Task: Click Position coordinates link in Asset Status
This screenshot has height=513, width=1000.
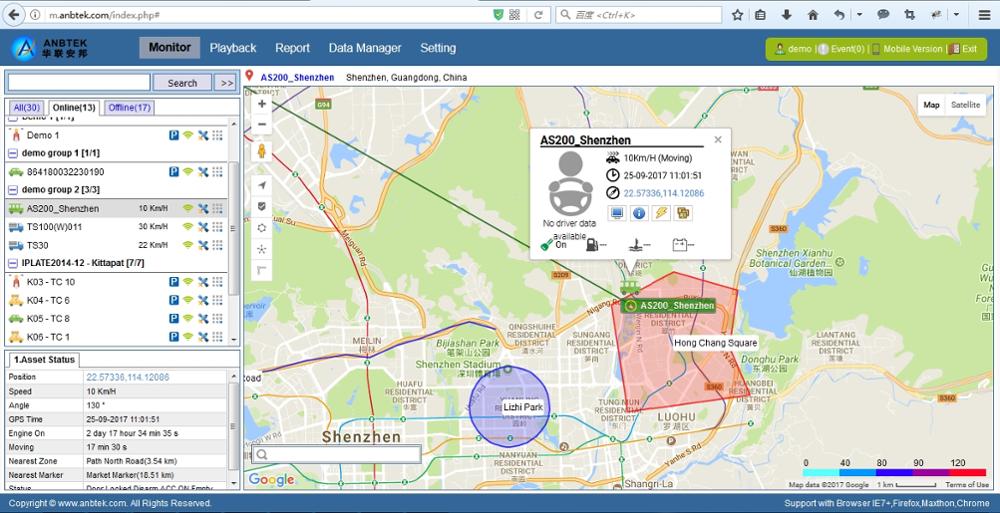Action: tap(128, 377)
